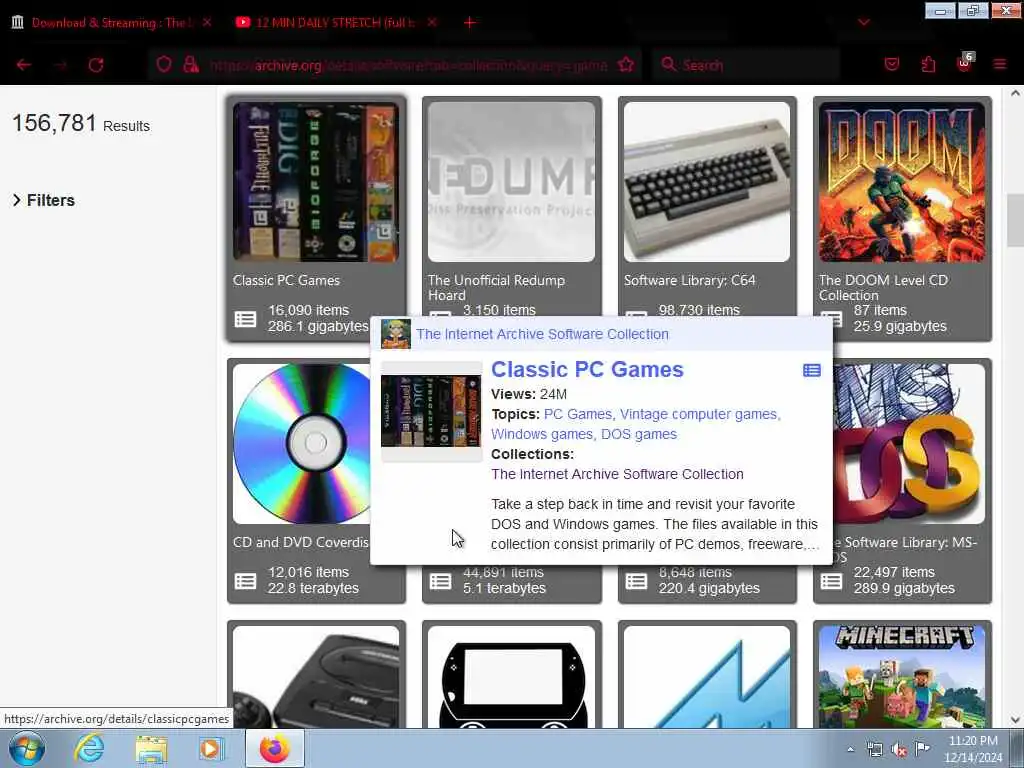Open the Firefox hamburger menu

[x=999, y=64]
